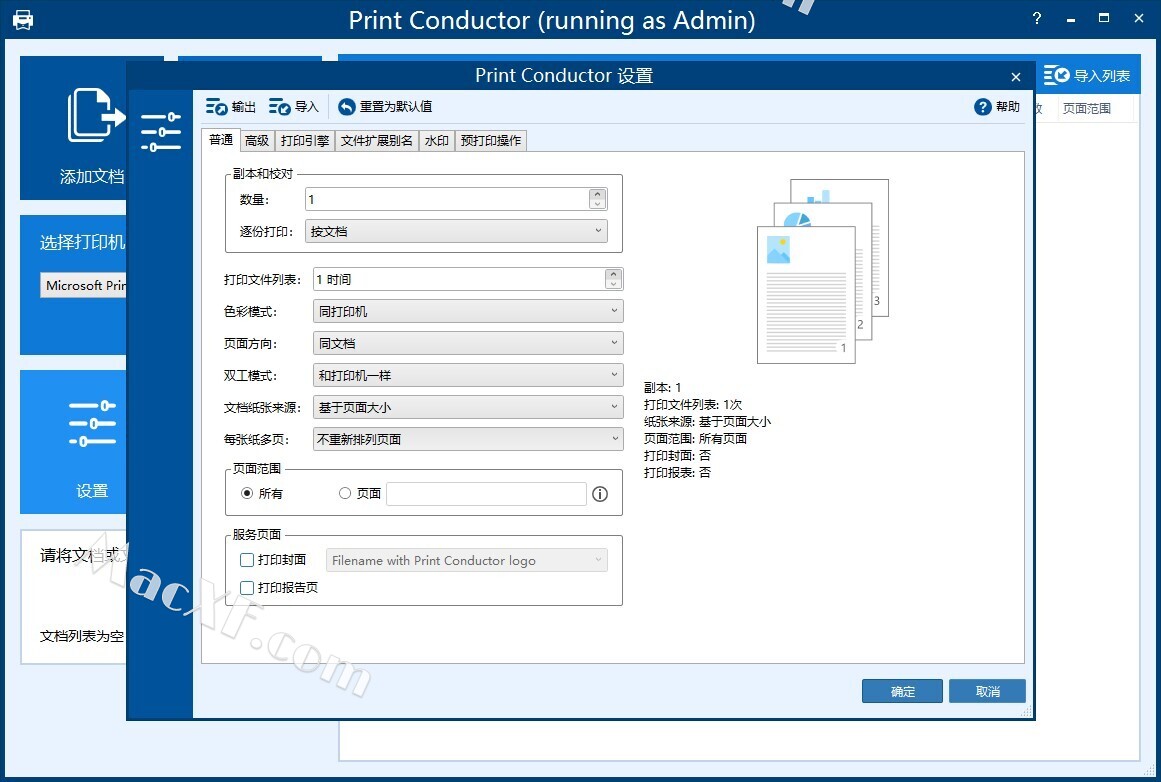Image resolution: width=1161 pixels, height=782 pixels.
Task: Open the 逐份打印 dropdown
Action: (x=456, y=231)
